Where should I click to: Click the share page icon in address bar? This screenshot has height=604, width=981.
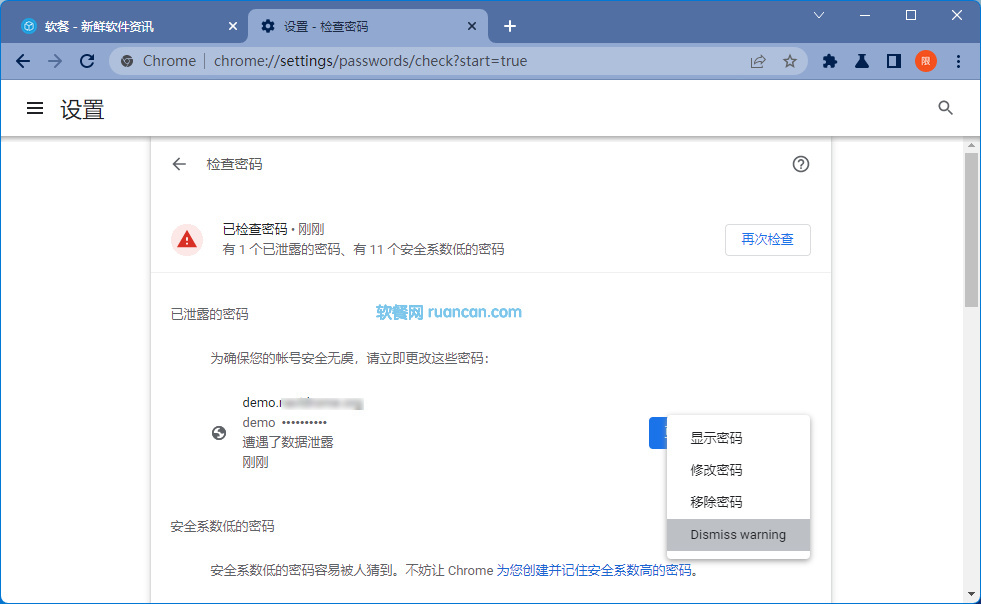pyautogui.click(x=758, y=61)
